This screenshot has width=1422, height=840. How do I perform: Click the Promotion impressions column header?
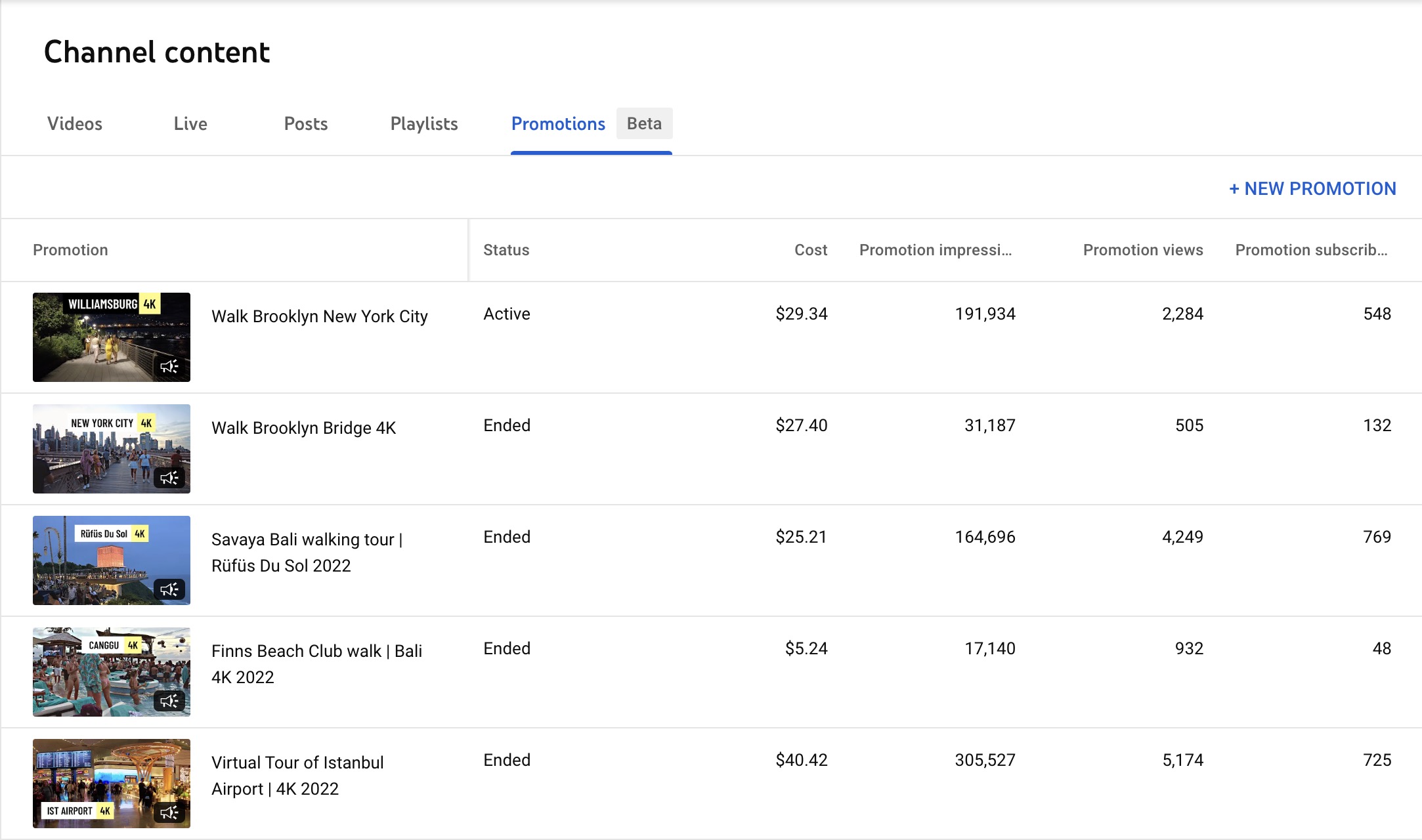(x=936, y=250)
